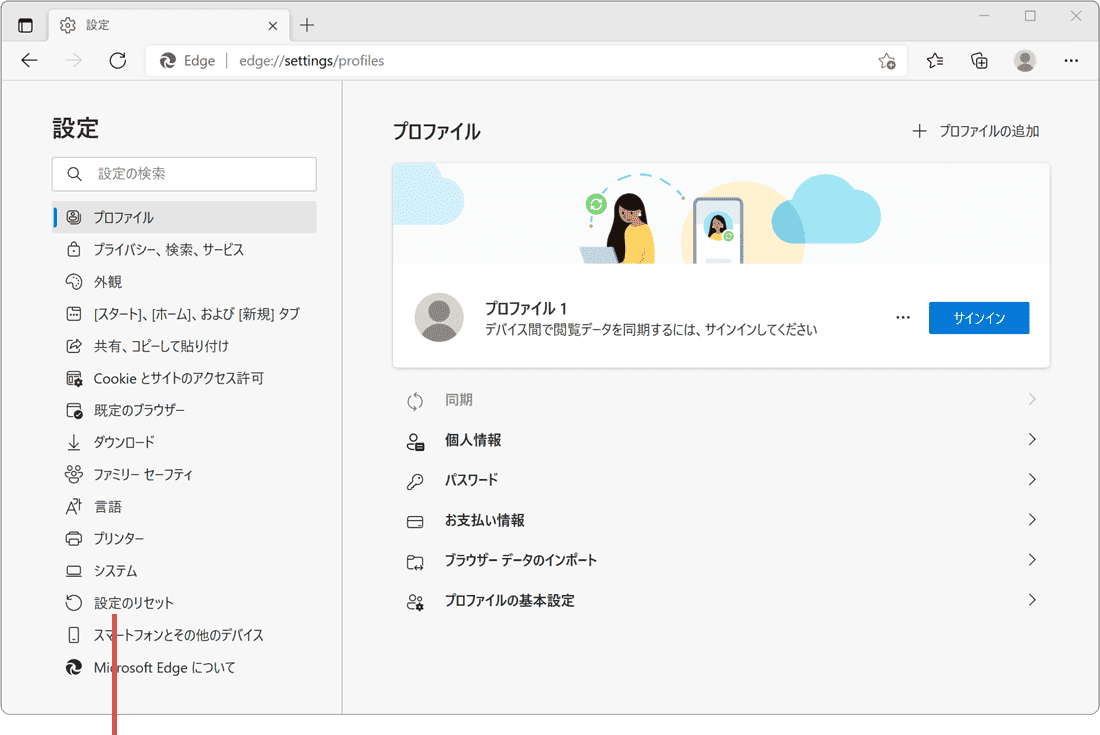Viewport: 1100px width, 735px height.
Task: Select the 外観 appearance settings icon
Action: tap(73, 281)
